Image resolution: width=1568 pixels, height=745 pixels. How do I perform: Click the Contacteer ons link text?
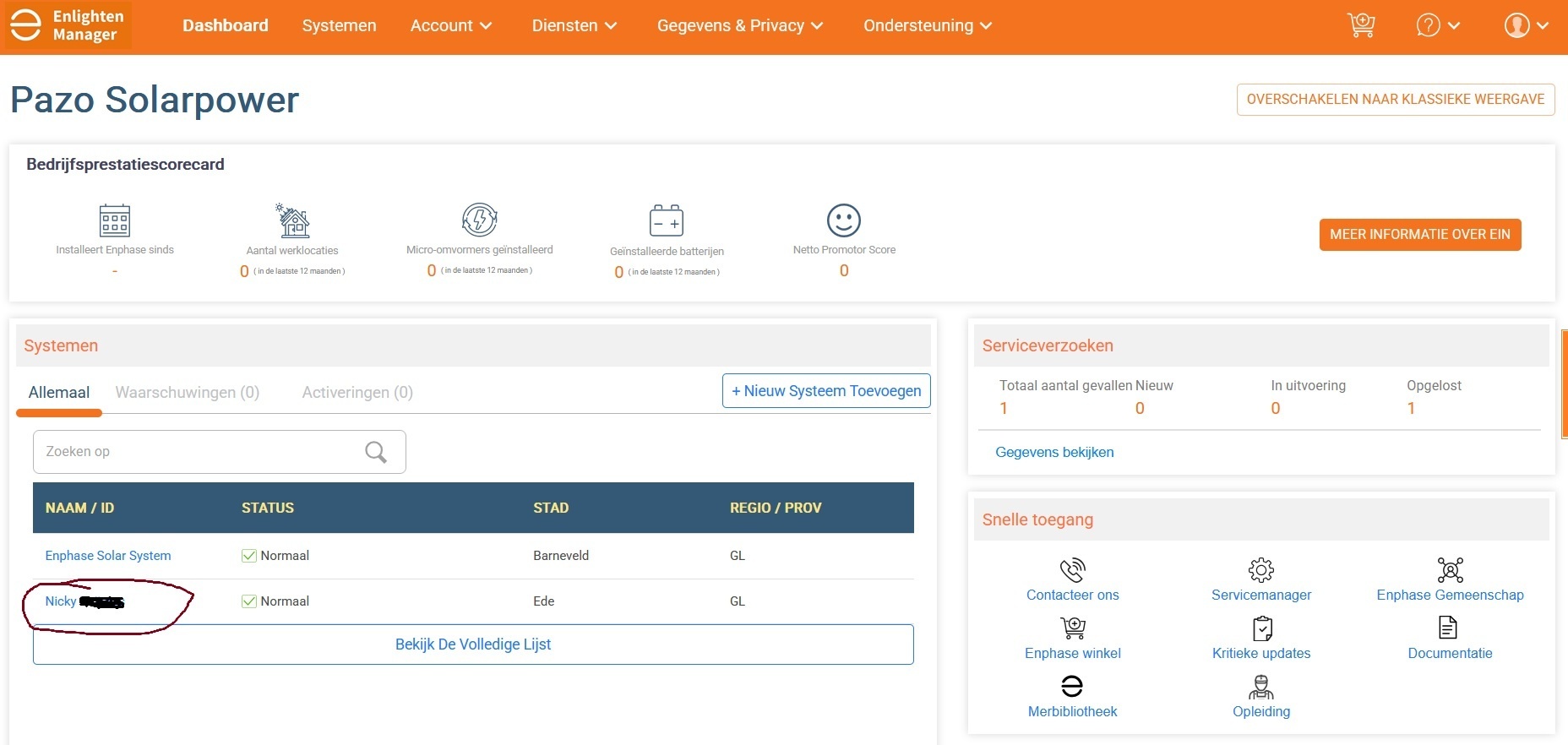pyautogui.click(x=1073, y=595)
